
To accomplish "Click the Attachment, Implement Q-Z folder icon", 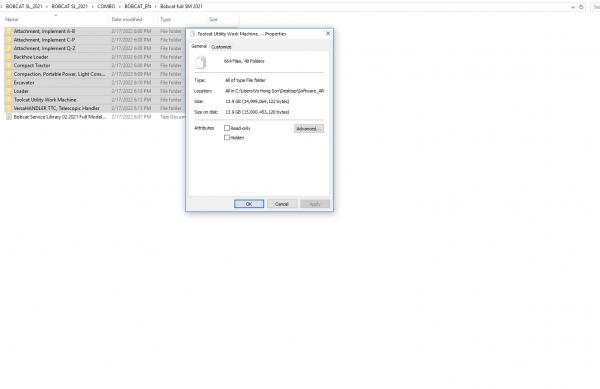I will (9, 49).
